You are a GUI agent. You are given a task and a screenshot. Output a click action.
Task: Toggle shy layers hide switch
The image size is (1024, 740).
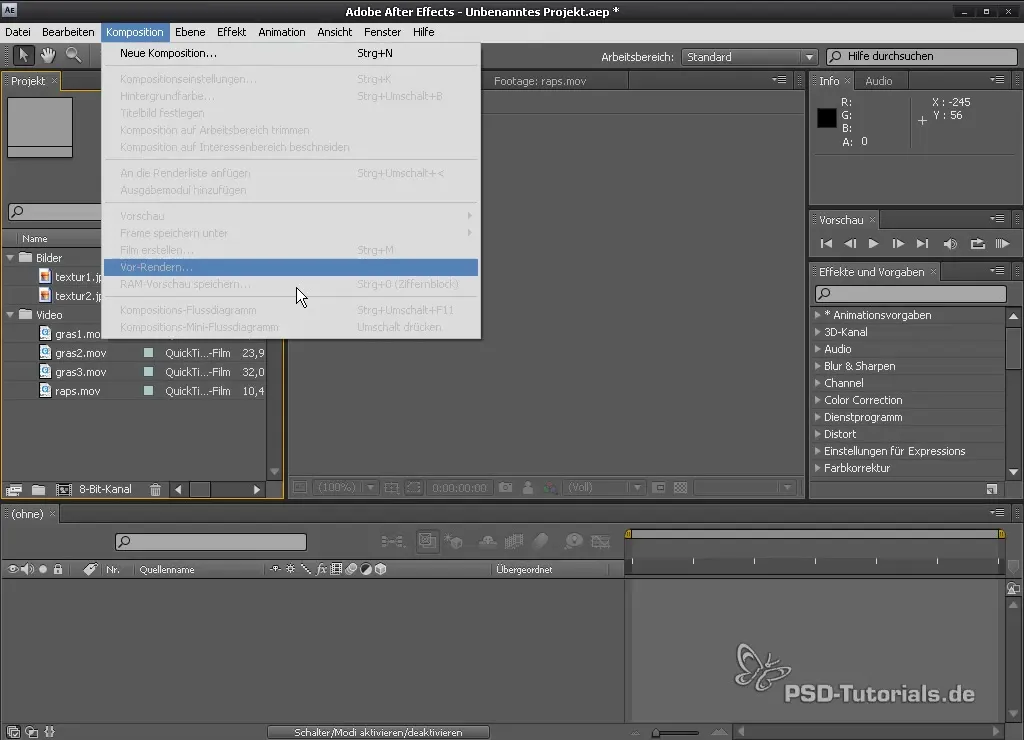(x=488, y=541)
